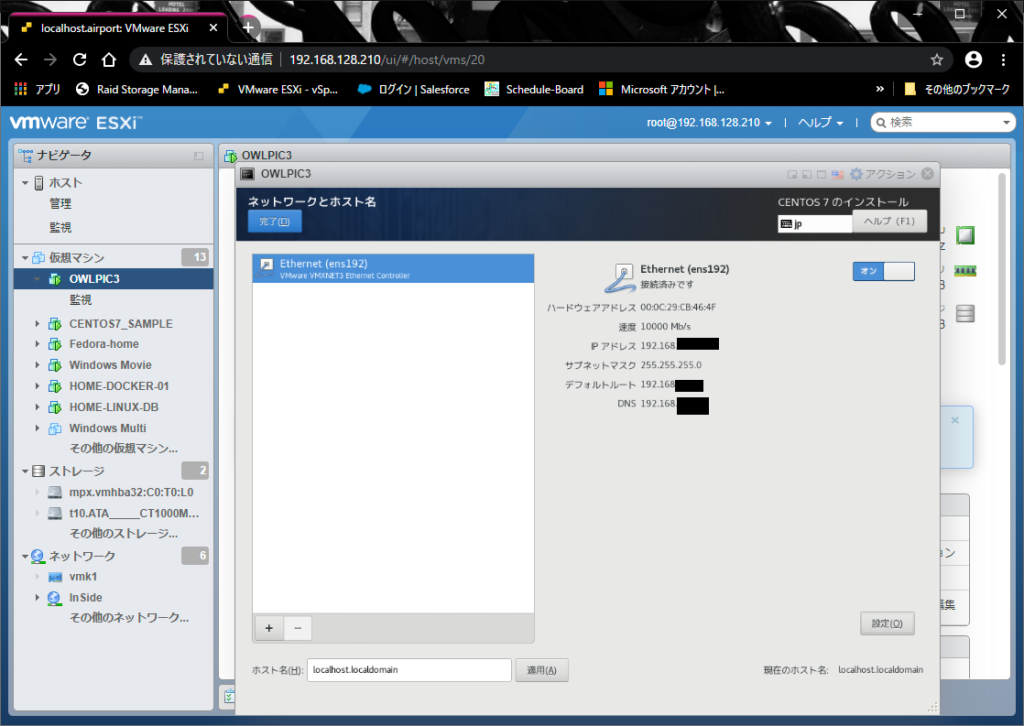This screenshot has height=726, width=1024.
Task: Click the ストレージ storage stack icon
Action: 39,471
